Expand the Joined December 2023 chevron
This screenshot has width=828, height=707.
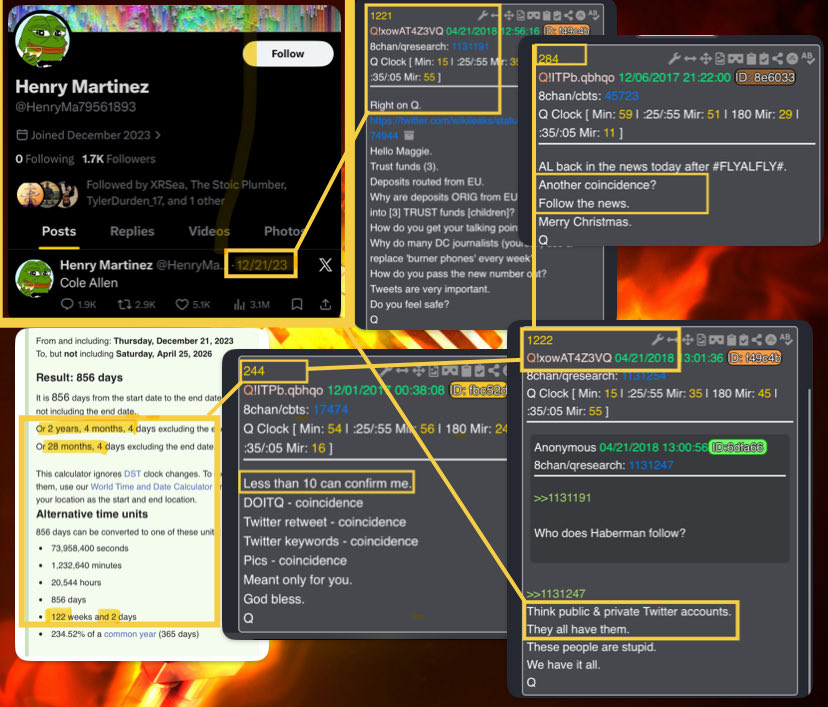(x=158, y=135)
